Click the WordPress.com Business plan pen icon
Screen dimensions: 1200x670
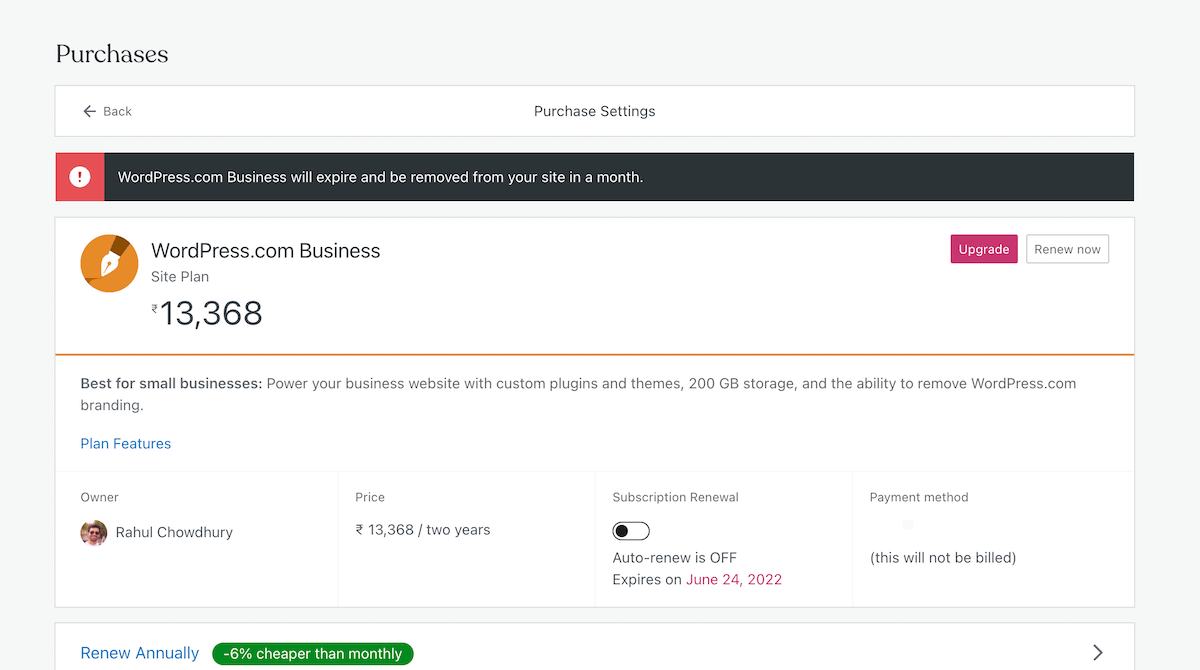[x=109, y=264]
